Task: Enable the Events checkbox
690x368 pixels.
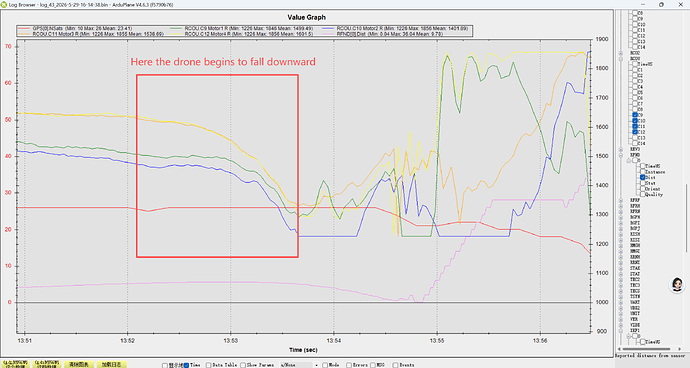Action: [395, 365]
